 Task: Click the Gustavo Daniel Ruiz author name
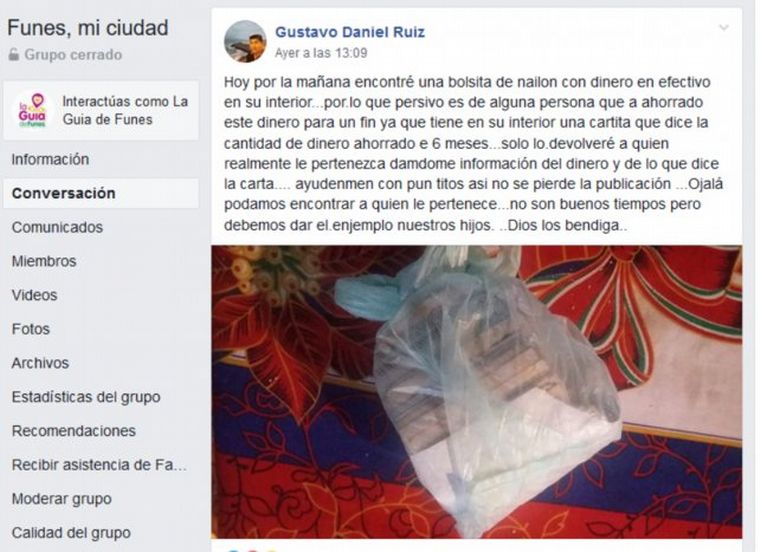pos(350,32)
